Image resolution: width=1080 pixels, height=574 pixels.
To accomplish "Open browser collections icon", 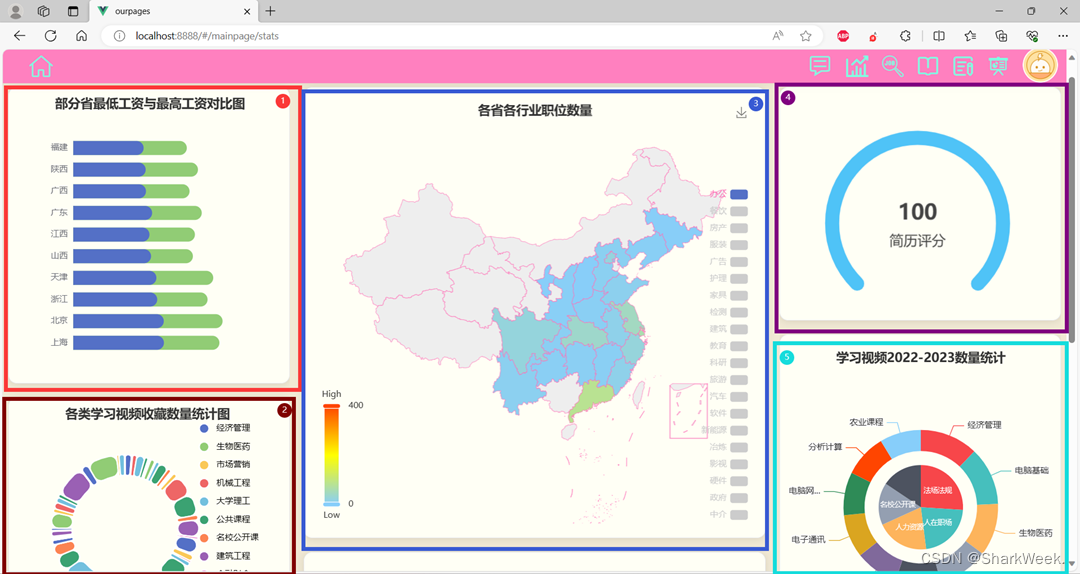I will point(1001,36).
